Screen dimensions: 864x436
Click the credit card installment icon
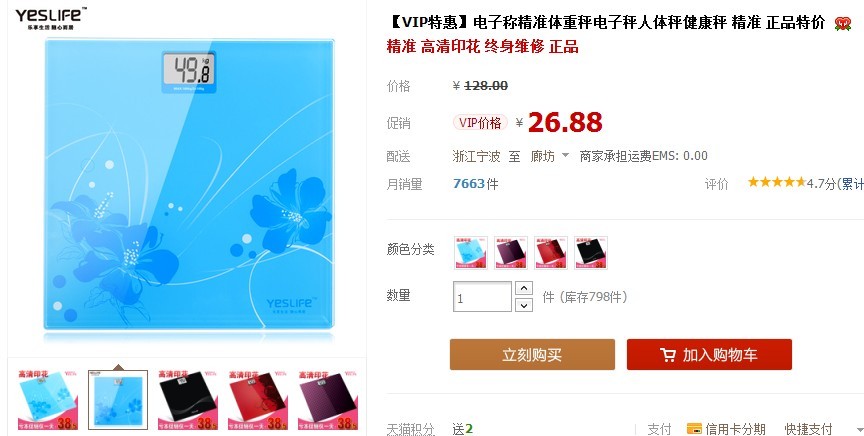694,428
